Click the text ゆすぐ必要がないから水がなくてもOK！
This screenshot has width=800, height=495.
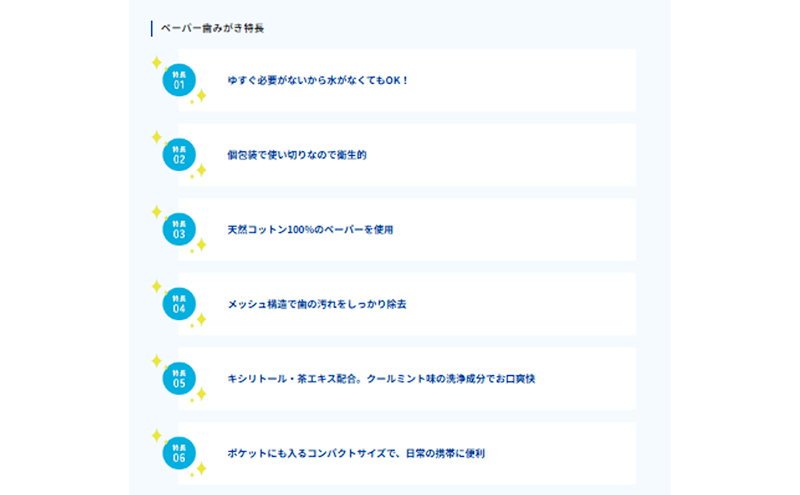pos(318,80)
